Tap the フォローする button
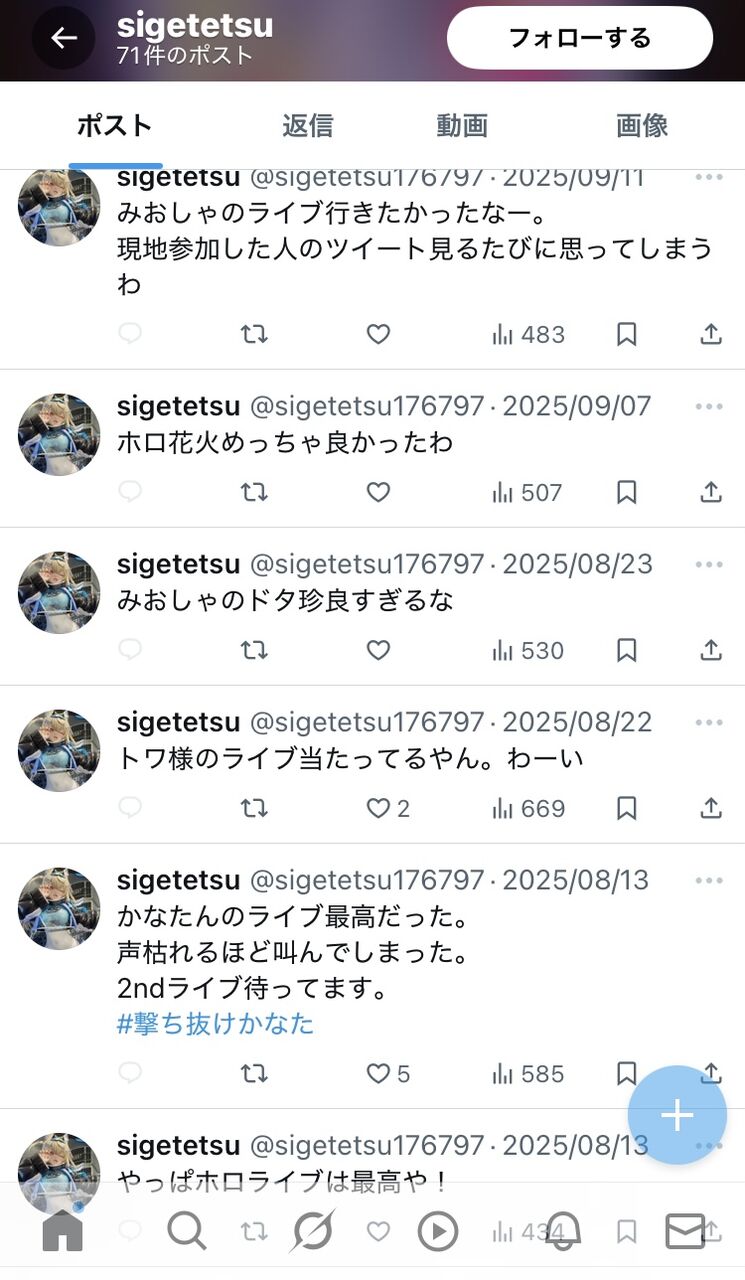Image resolution: width=745 pixels, height=1280 pixels. point(580,38)
